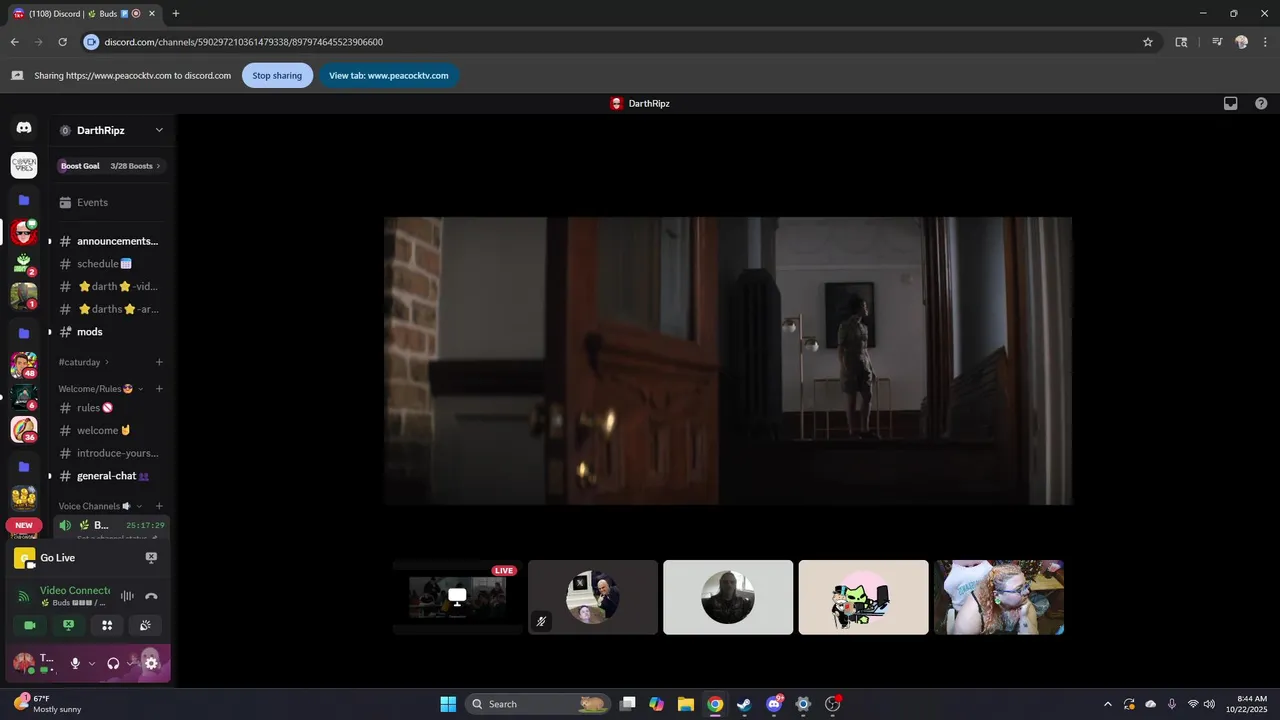Select the cat avatar participant tile

tap(863, 597)
